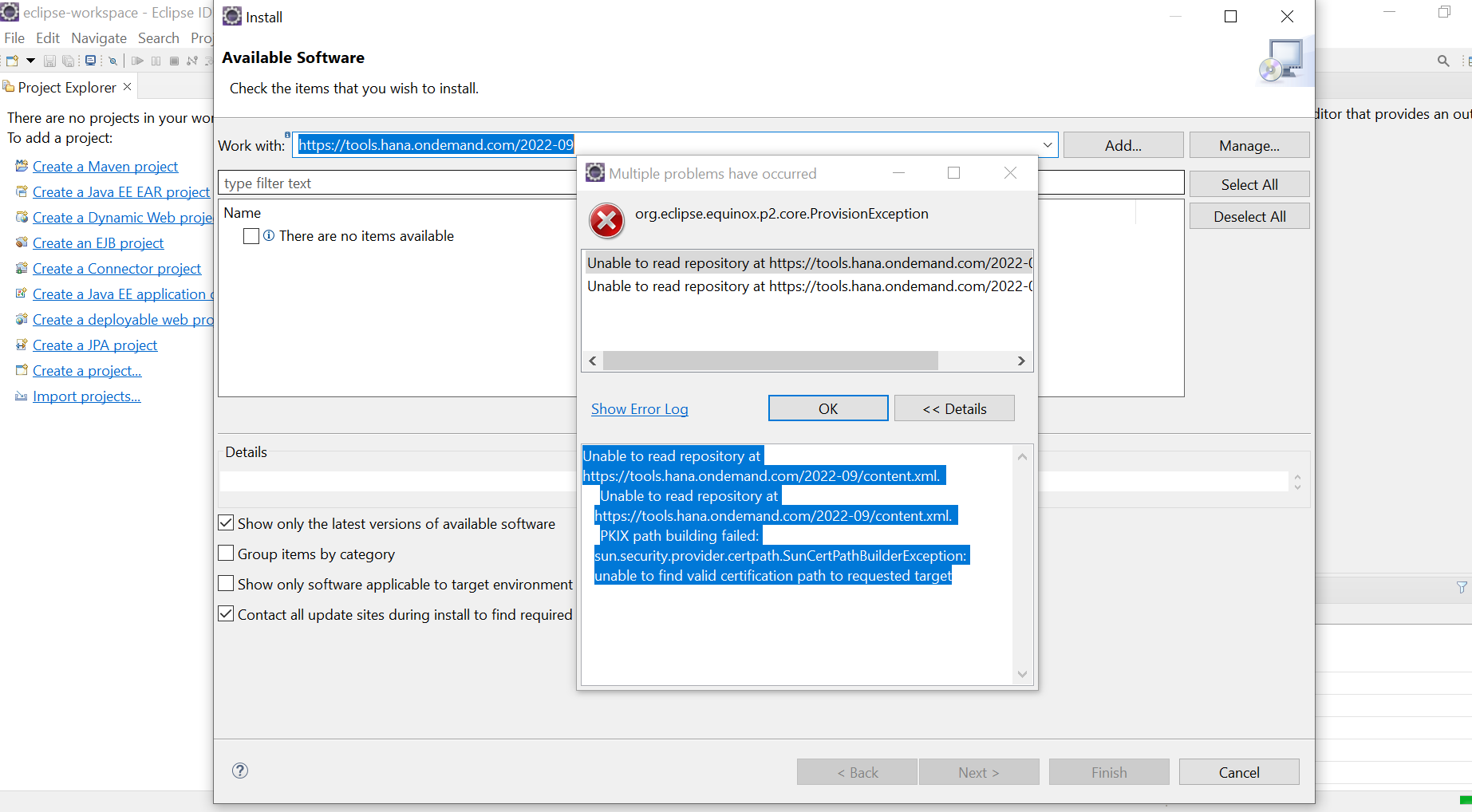Screen dimensions: 1472x812
Task: Click the magnifier search icon in Eclipse toolbar
Action: click(1443, 61)
